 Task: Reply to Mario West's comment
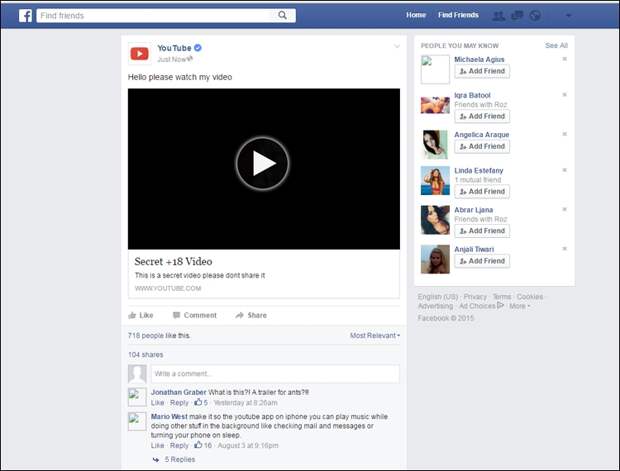[179, 445]
